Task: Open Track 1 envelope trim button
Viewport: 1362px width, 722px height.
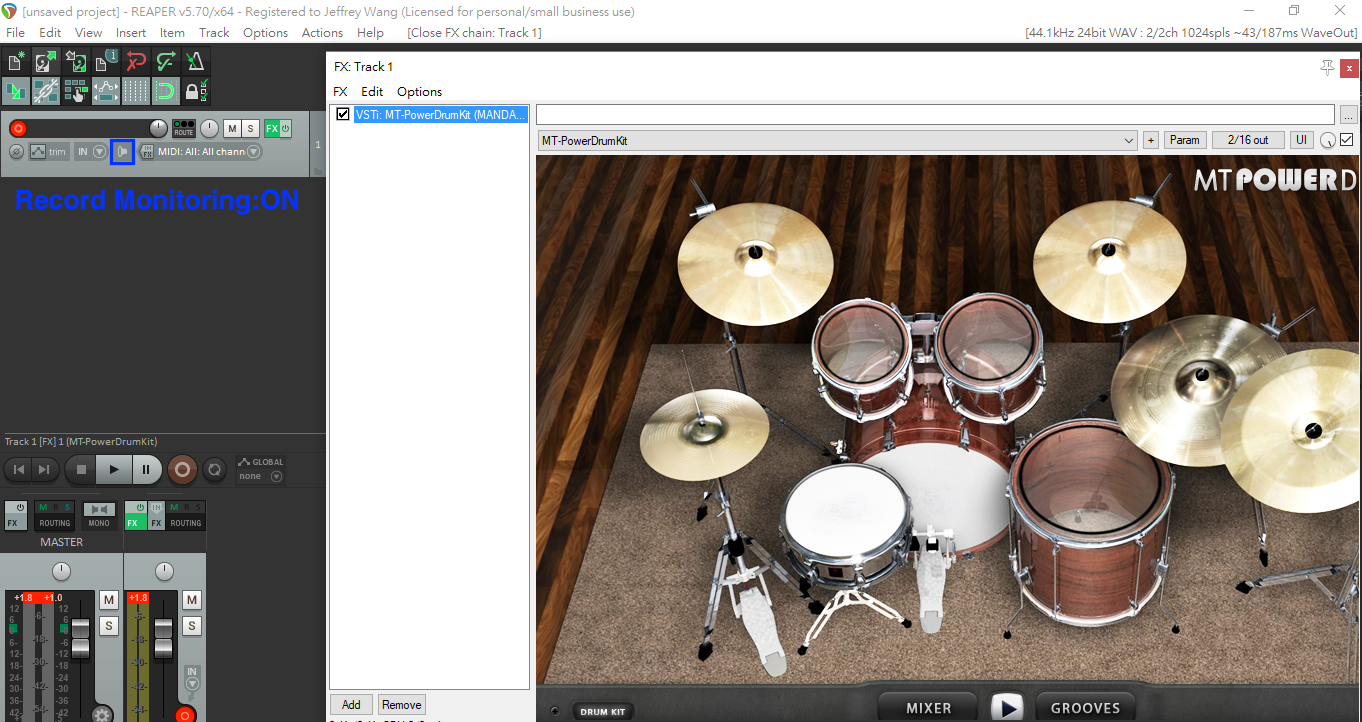Action: pos(49,151)
